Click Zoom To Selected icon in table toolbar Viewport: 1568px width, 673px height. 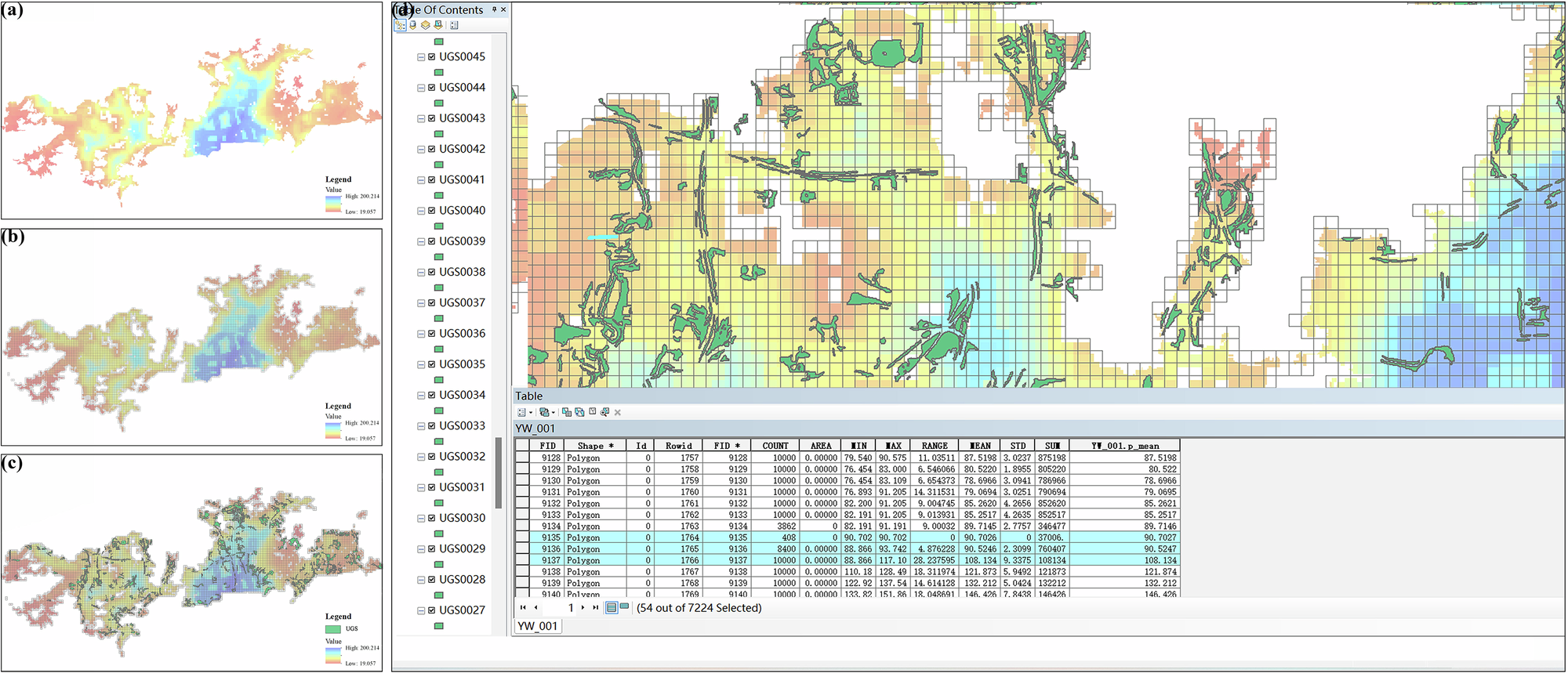click(604, 412)
